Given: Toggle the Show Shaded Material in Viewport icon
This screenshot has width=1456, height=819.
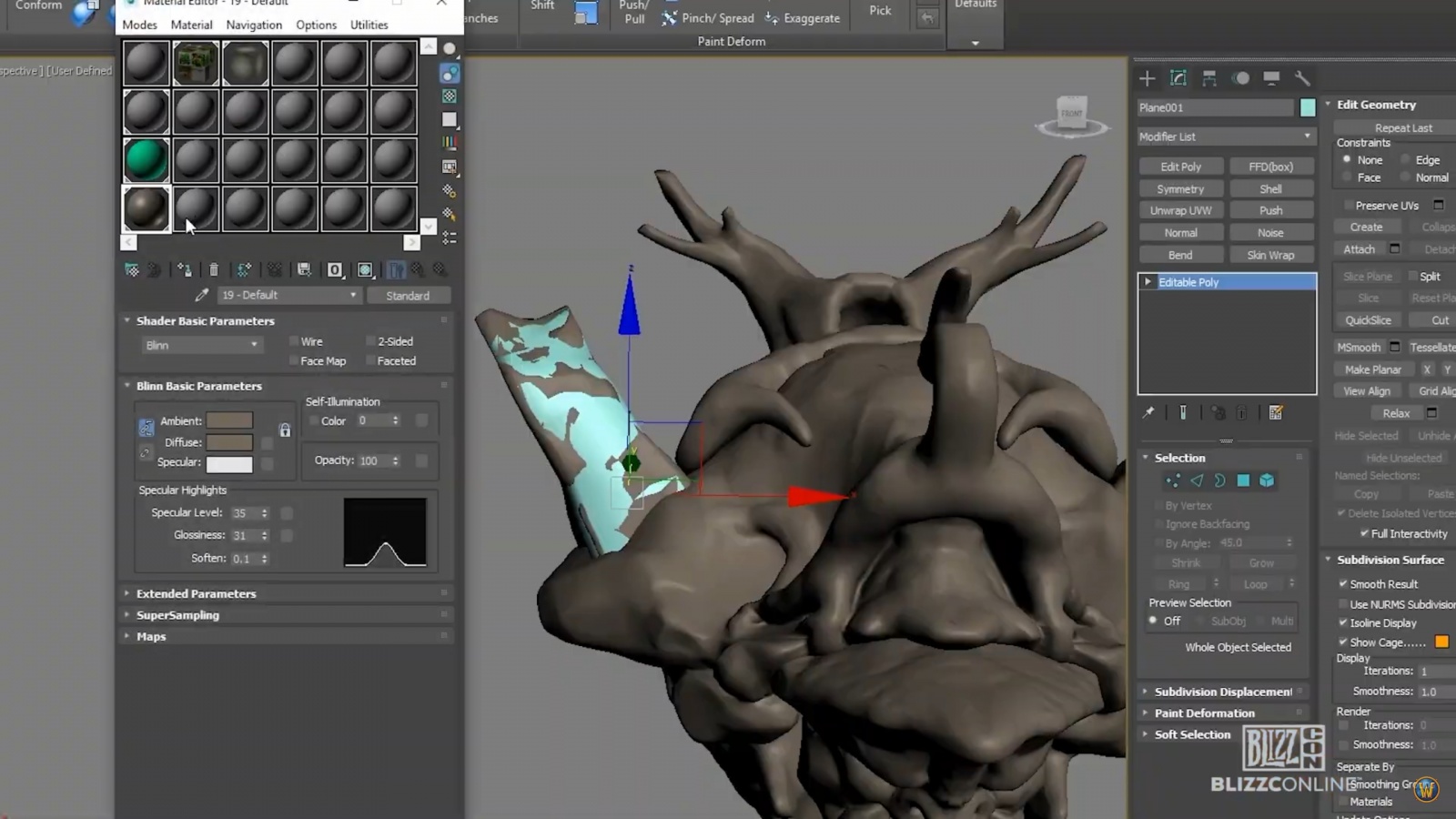Looking at the screenshot, I should click(364, 270).
